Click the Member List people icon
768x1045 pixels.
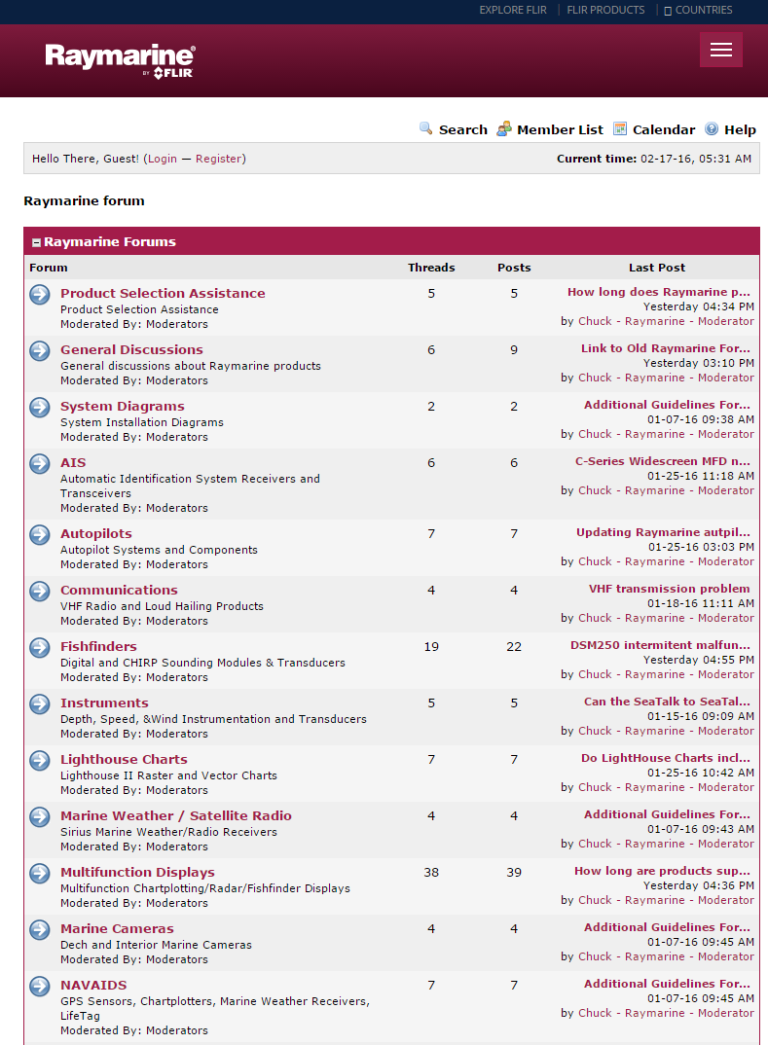coord(504,129)
